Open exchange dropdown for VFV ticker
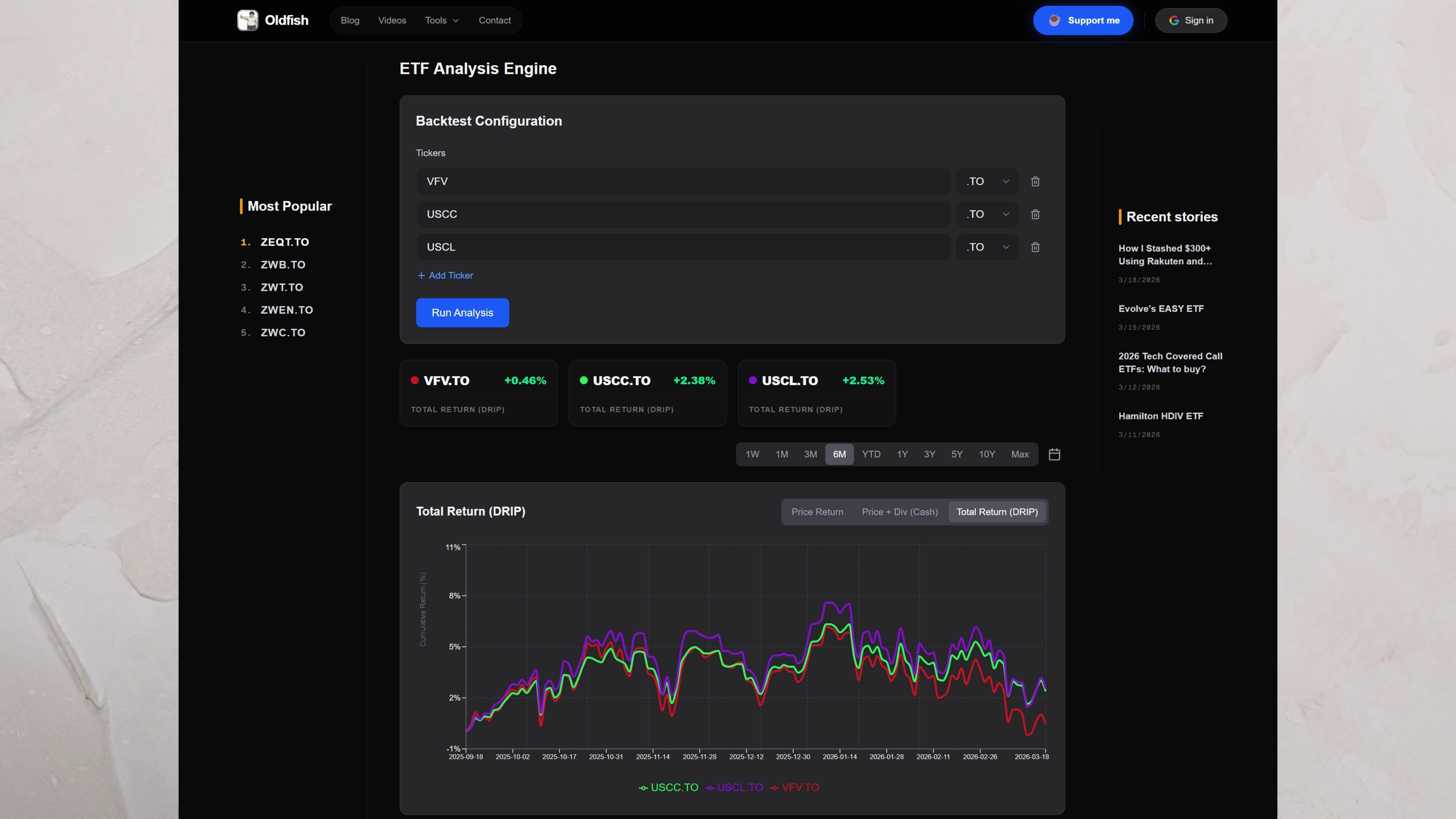The width and height of the screenshot is (1456, 819). 987,182
